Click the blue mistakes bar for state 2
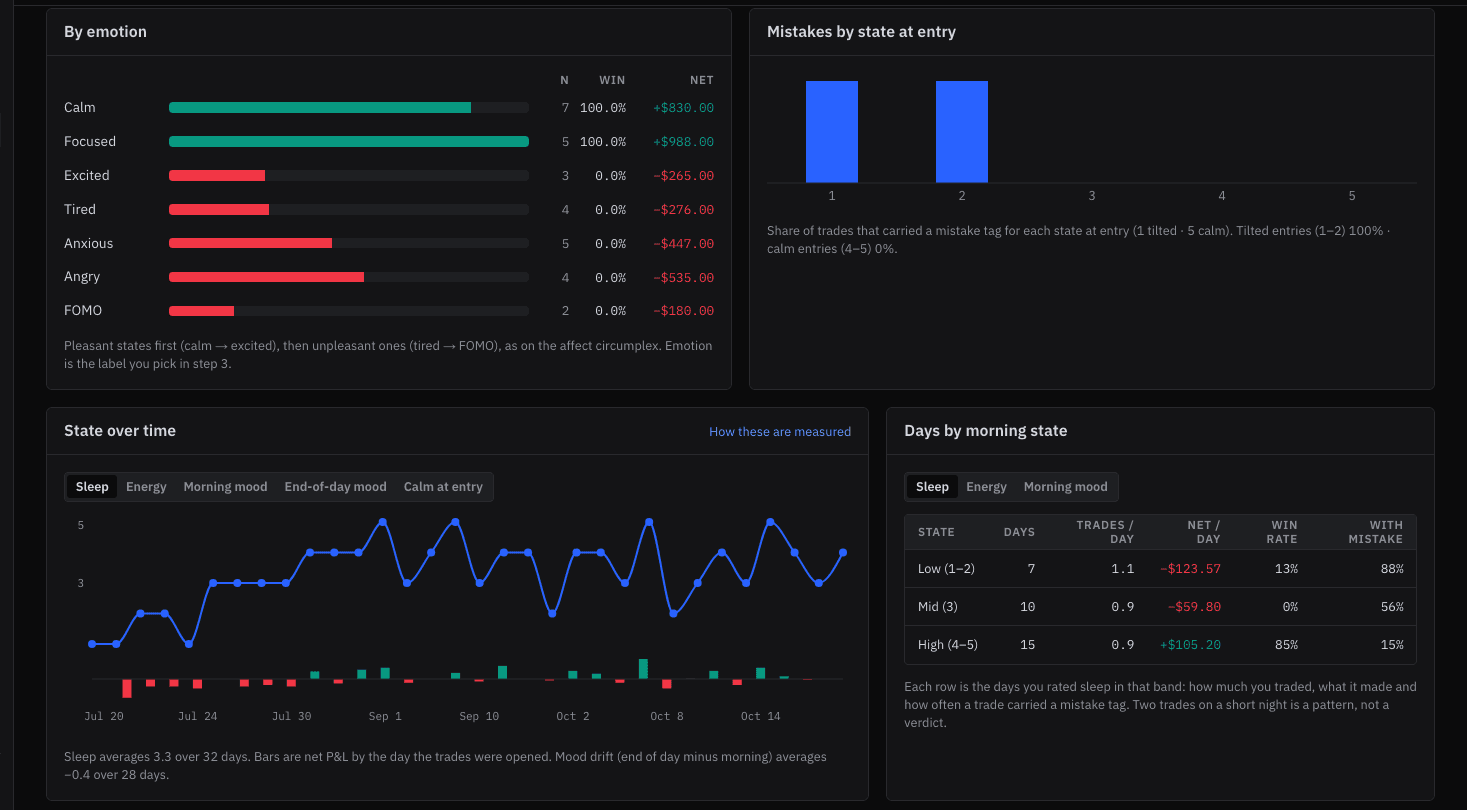1467x810 pixels. click(962, 132)
